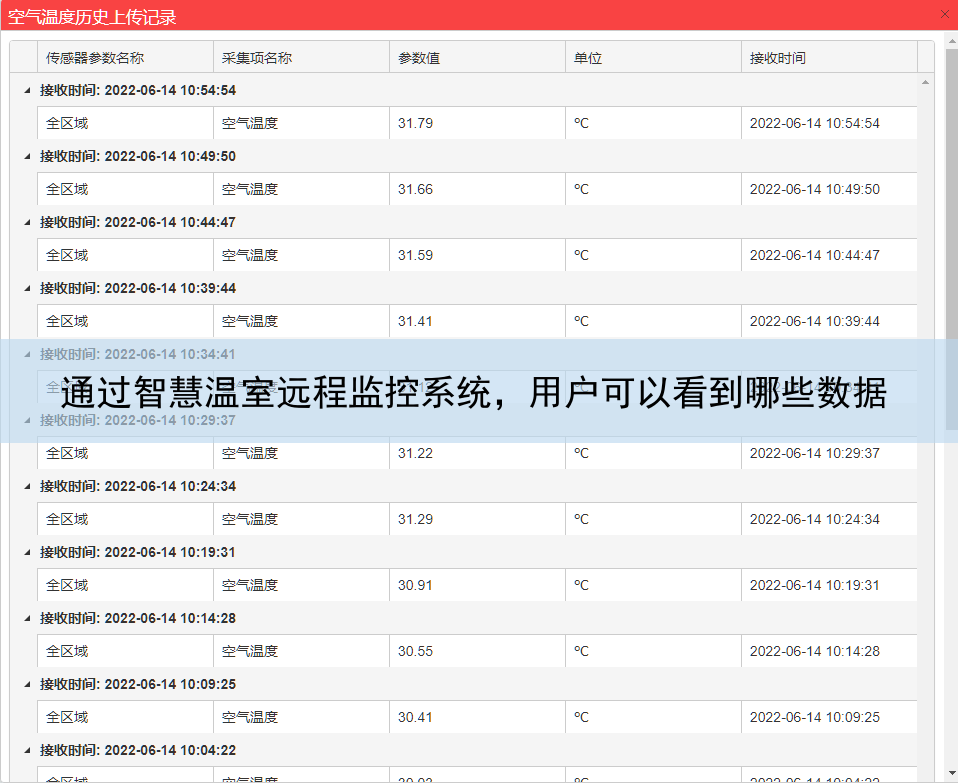Click the 空气温度历史上传记录 dialog title
Image resolution: width=958 pixels, height=783 pixels.
92,17
